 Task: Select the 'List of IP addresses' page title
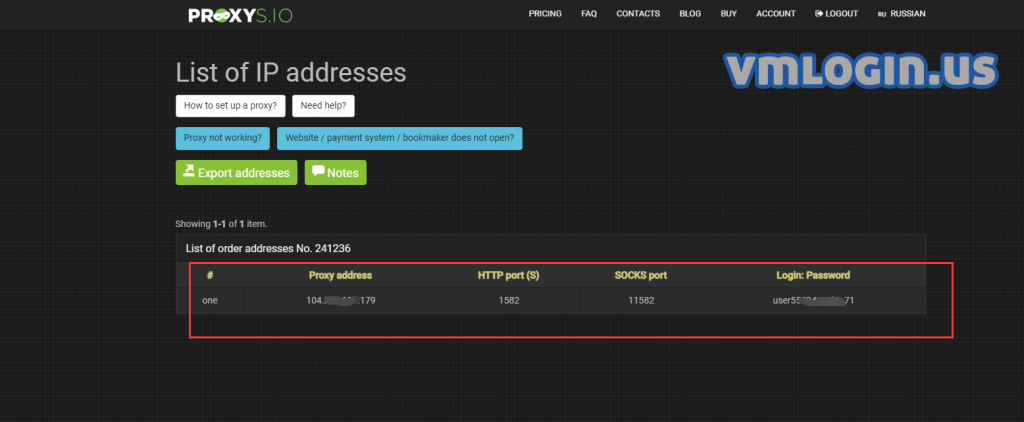pyautogui.click(x=291, y=73)
